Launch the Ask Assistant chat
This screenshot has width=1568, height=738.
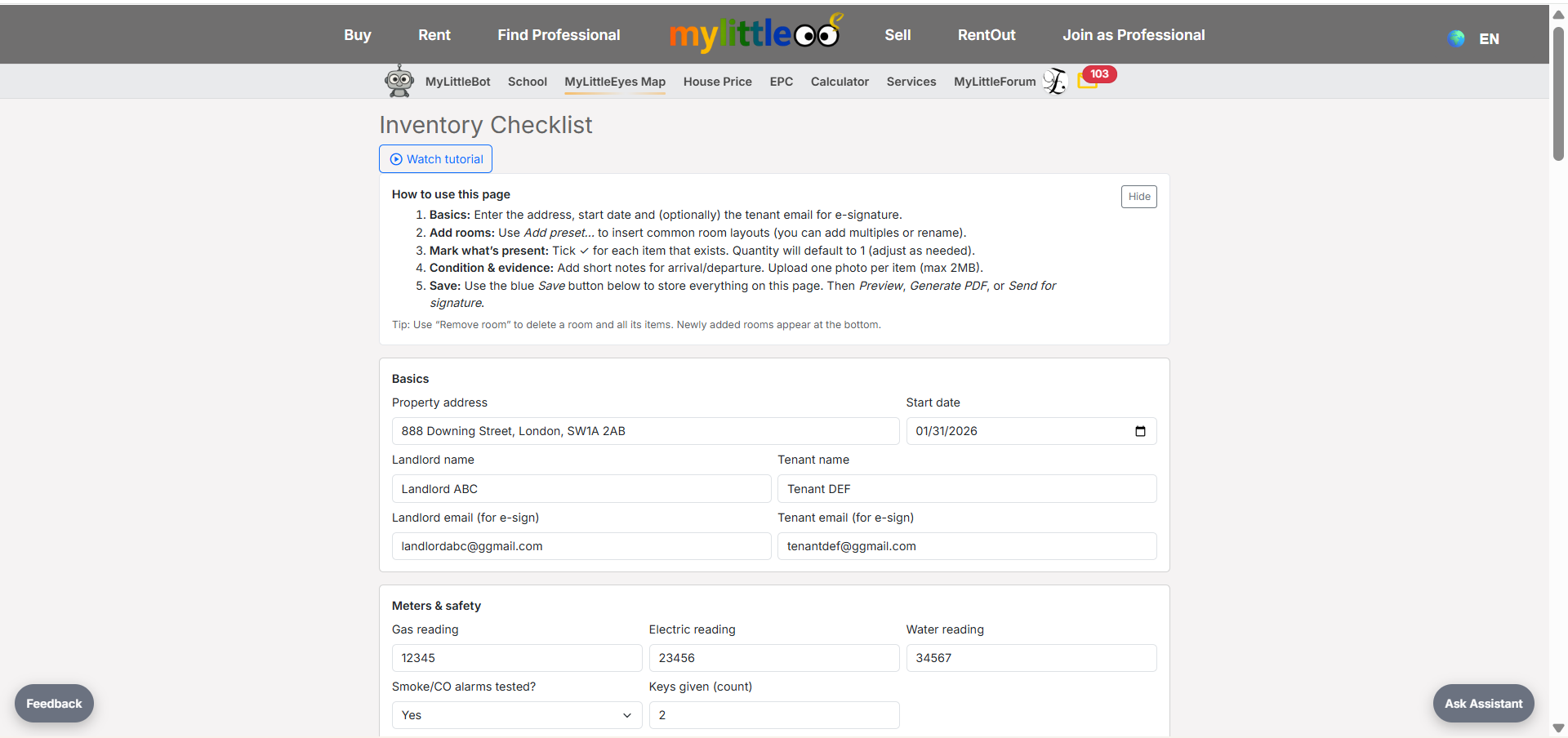point(1483,704)
